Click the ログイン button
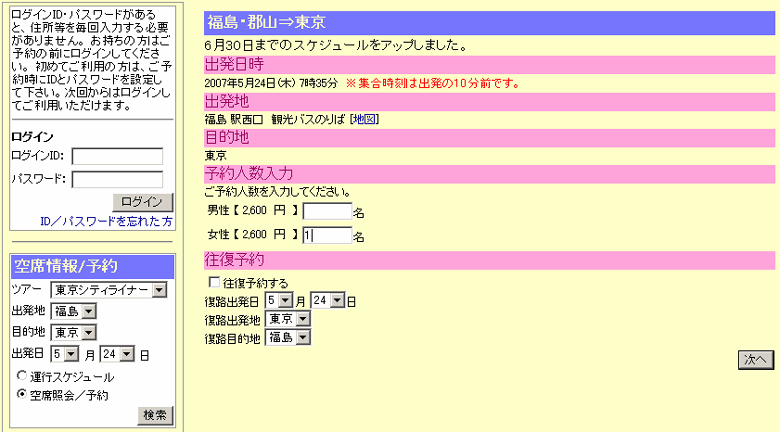The width and height of the screenshot is (780, 432). [x=143, y=202]
